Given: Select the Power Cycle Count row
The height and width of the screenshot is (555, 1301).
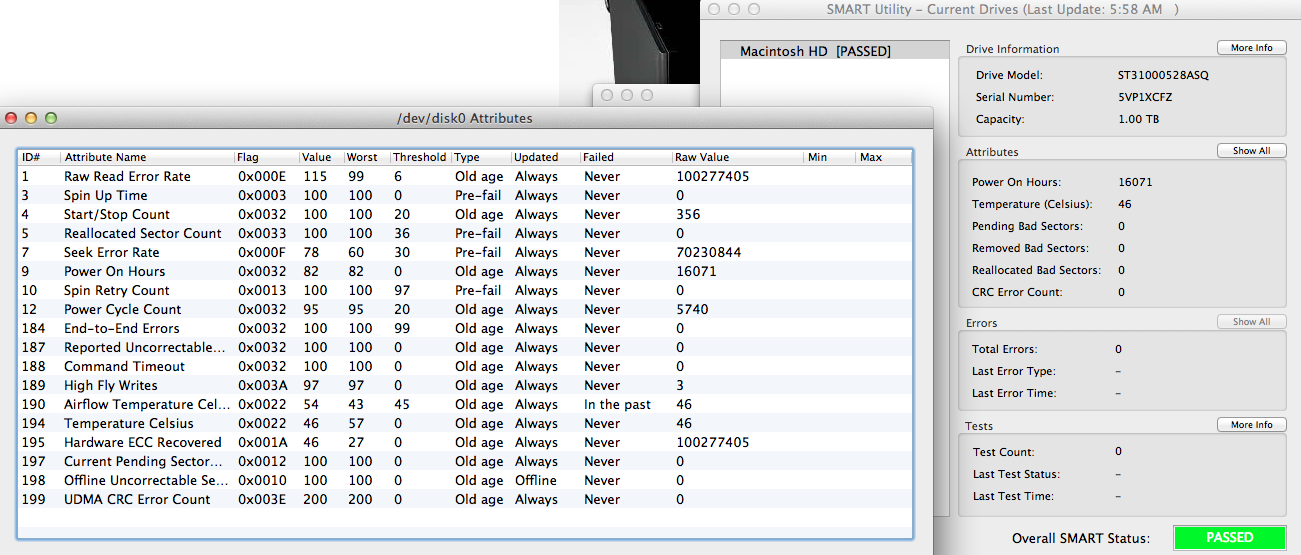Looking at the screenshot, I should tap(465, 309).
